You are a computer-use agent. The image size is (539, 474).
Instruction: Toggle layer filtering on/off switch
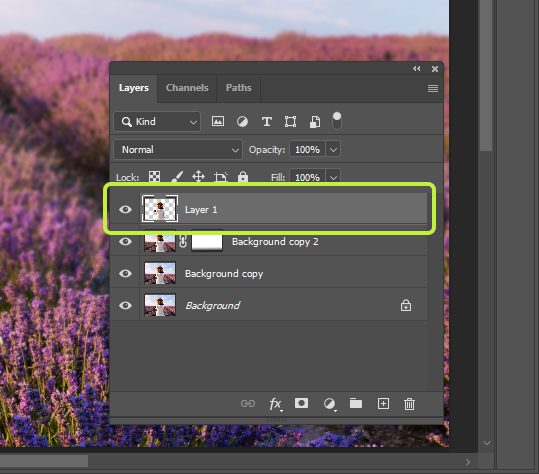click(x=337, y=121)
